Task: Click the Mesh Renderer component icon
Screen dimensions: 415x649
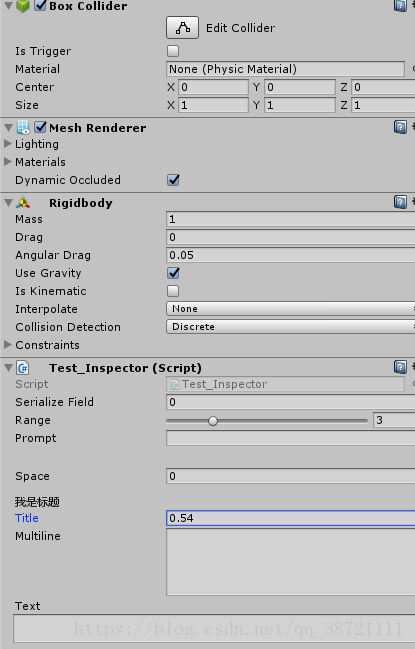Action: pyautogui.click(x=23, y=127)
